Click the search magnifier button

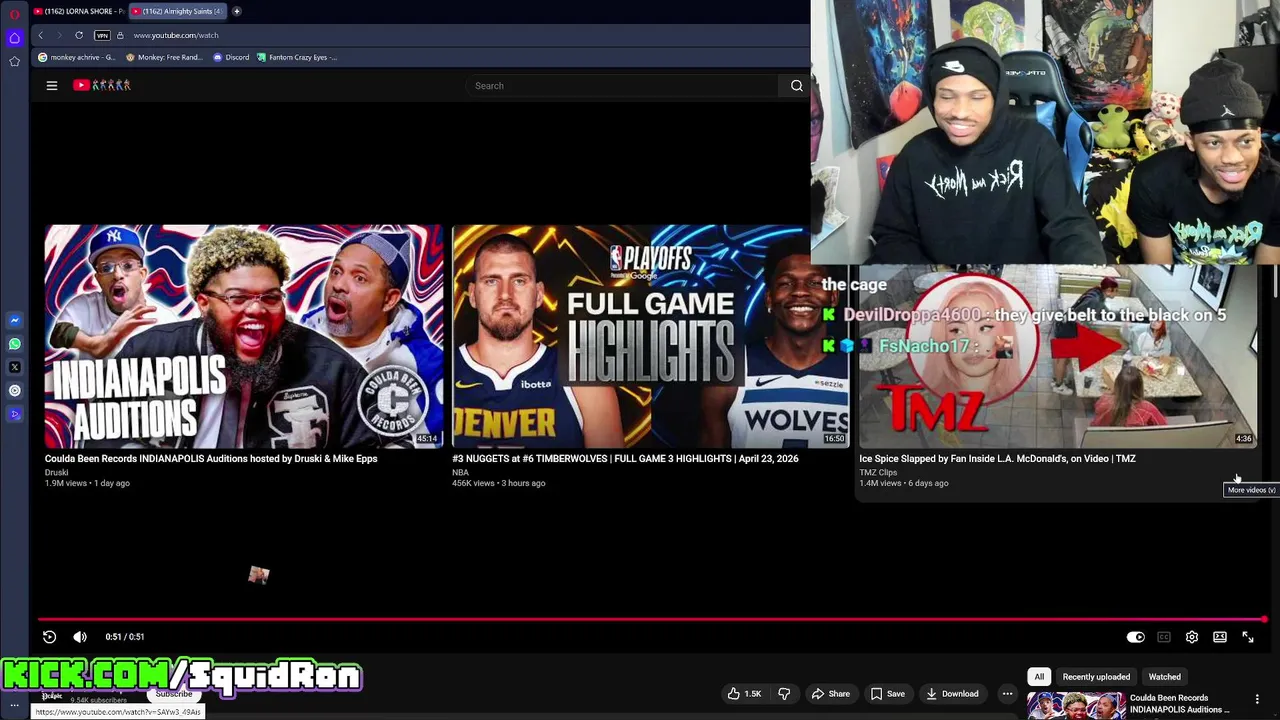tap(797, 86)
